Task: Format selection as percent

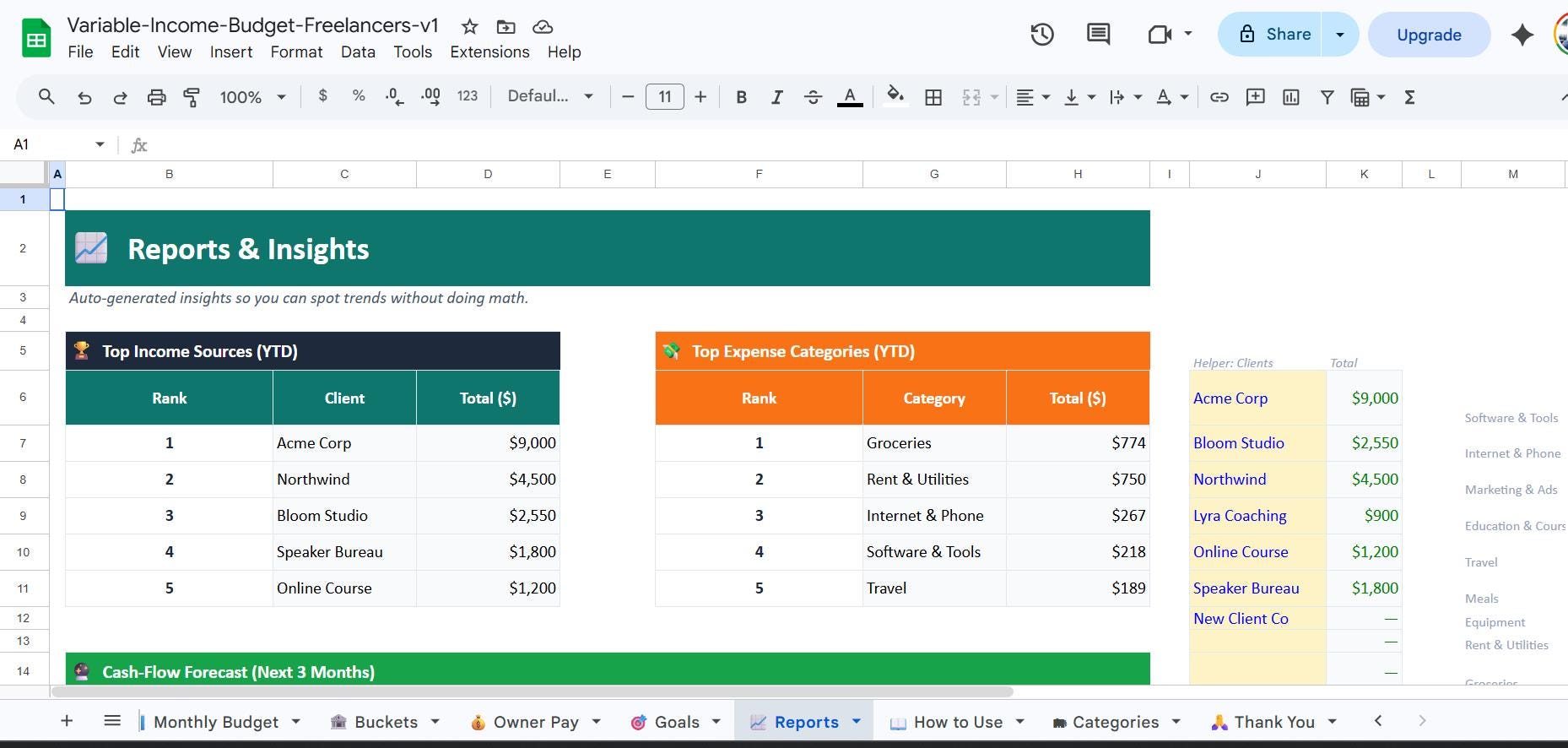Action: pos(359,96)
